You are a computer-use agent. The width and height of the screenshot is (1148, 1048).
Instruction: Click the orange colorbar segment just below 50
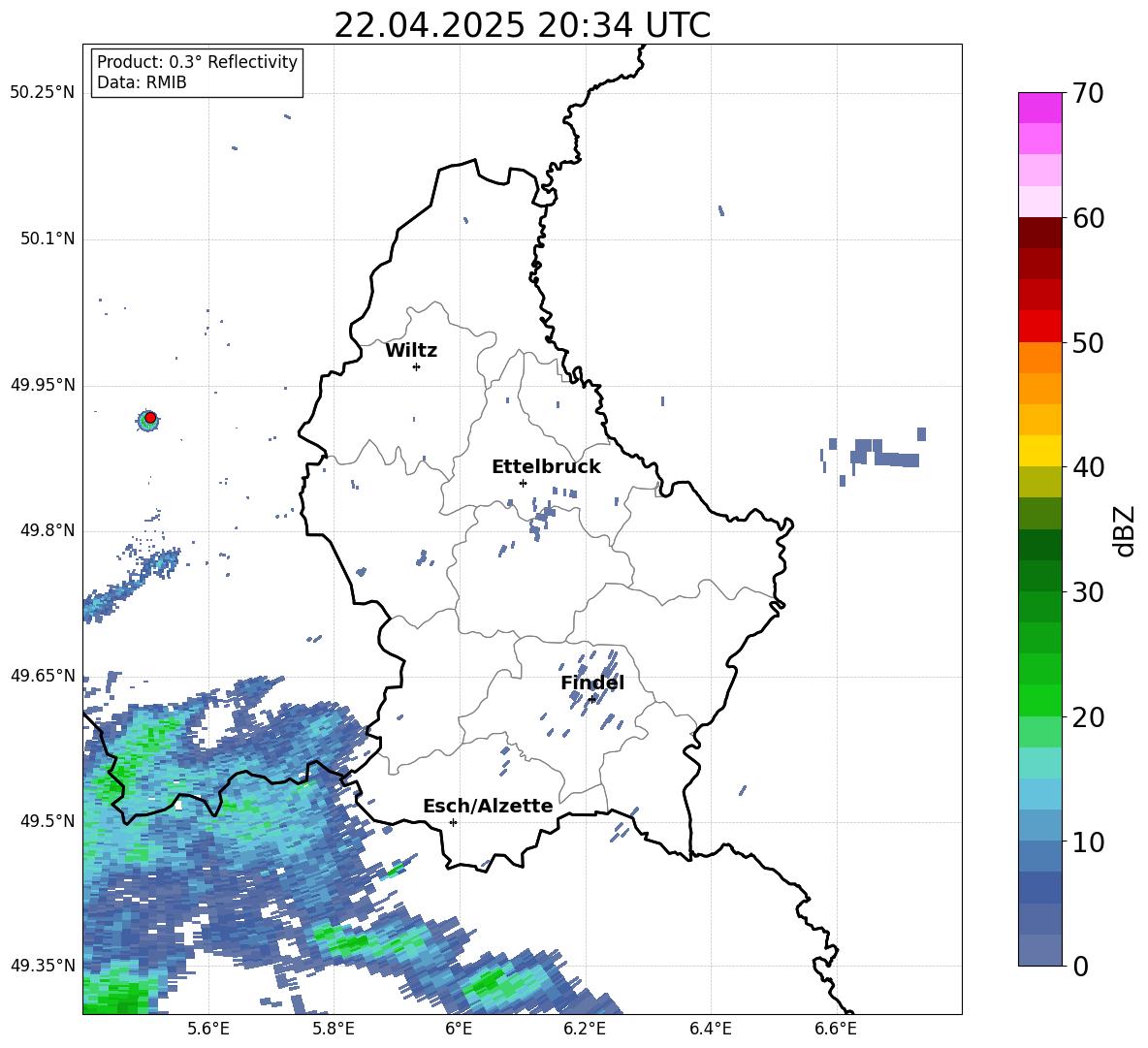[x=1039, y=358]
